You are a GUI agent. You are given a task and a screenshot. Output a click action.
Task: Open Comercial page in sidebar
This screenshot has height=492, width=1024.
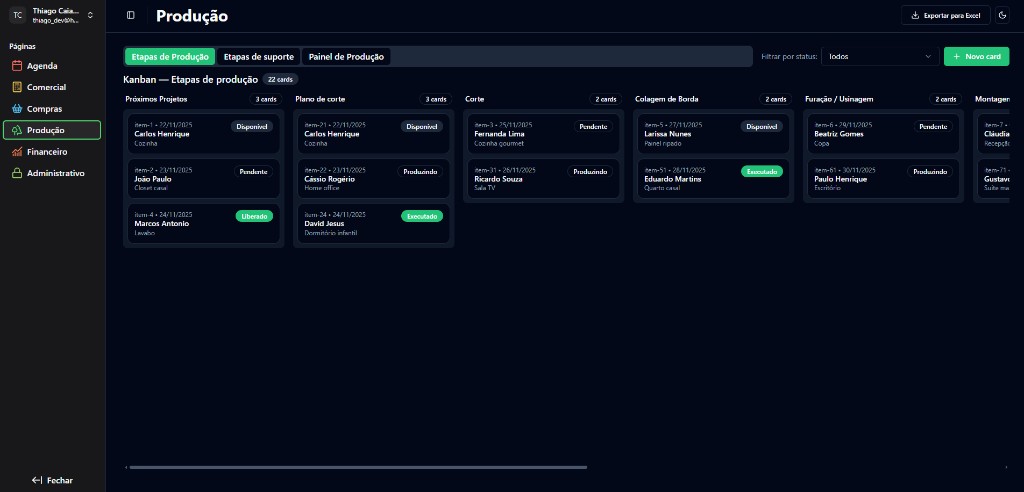(x=52, y=87)
